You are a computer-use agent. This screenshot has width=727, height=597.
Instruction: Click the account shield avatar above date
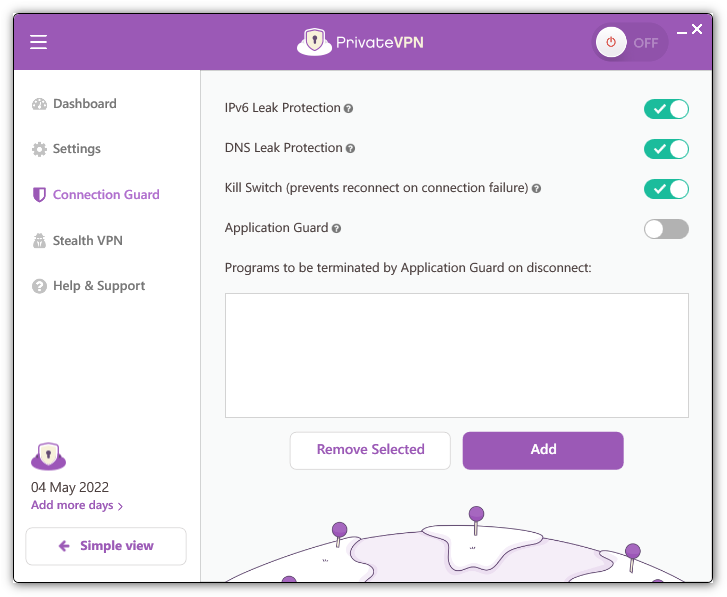pyautogui.click(x=49, y=456)
